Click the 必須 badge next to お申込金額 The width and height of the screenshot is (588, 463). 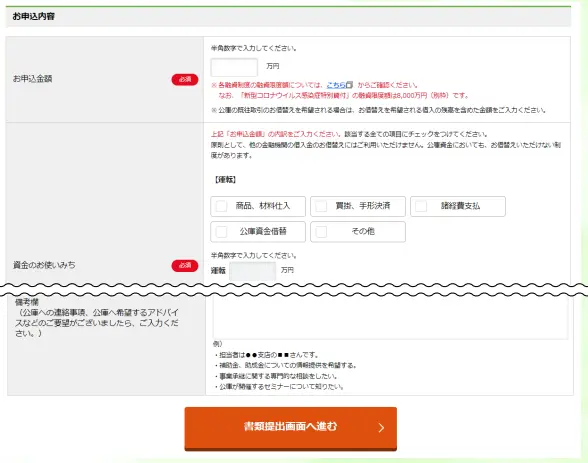tap(185, 79)
